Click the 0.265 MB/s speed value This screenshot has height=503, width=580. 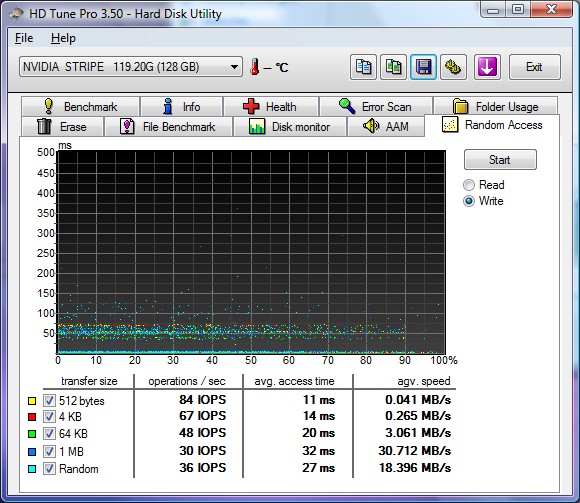point(418,416)
